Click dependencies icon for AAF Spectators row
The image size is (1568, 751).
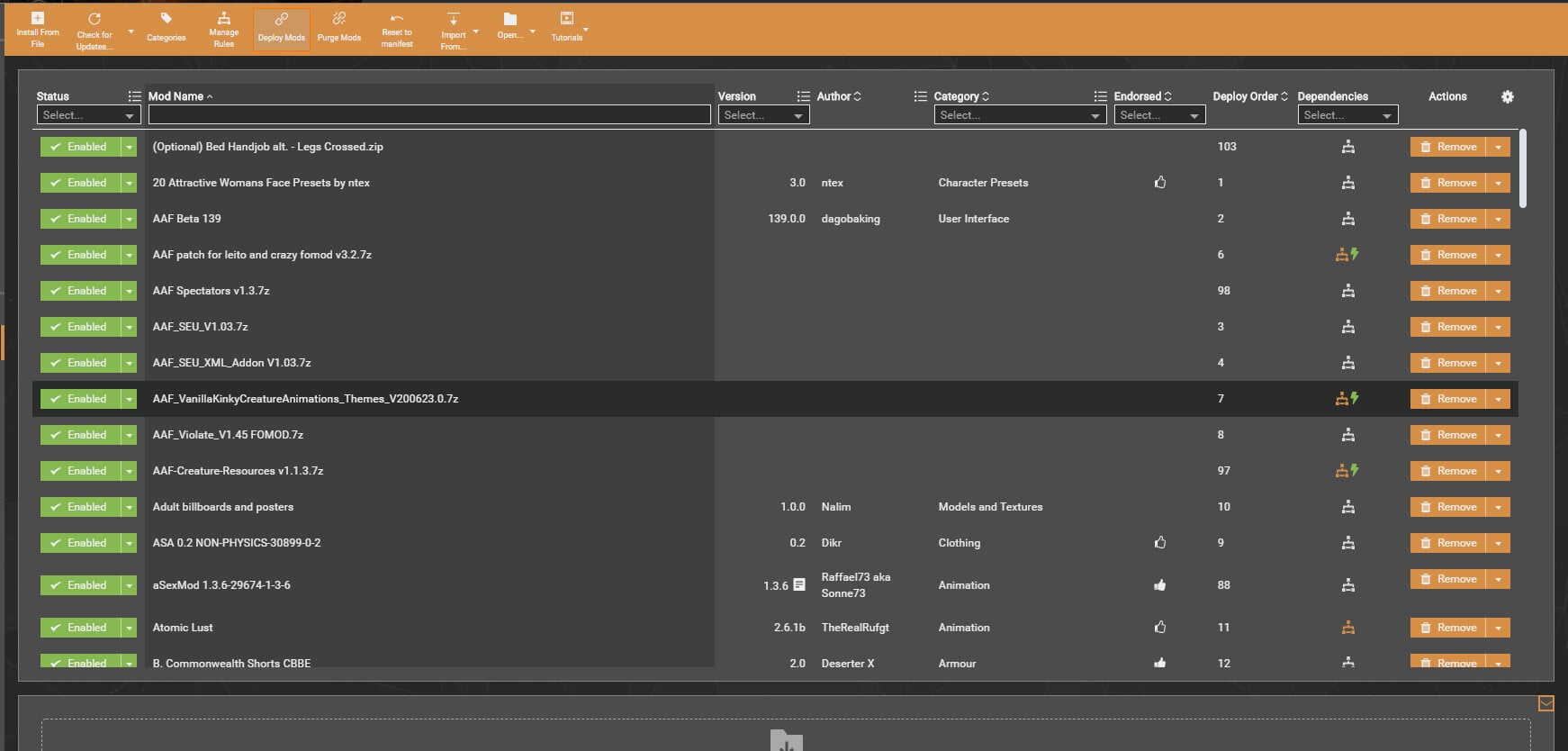click(x=1347, y=291)
